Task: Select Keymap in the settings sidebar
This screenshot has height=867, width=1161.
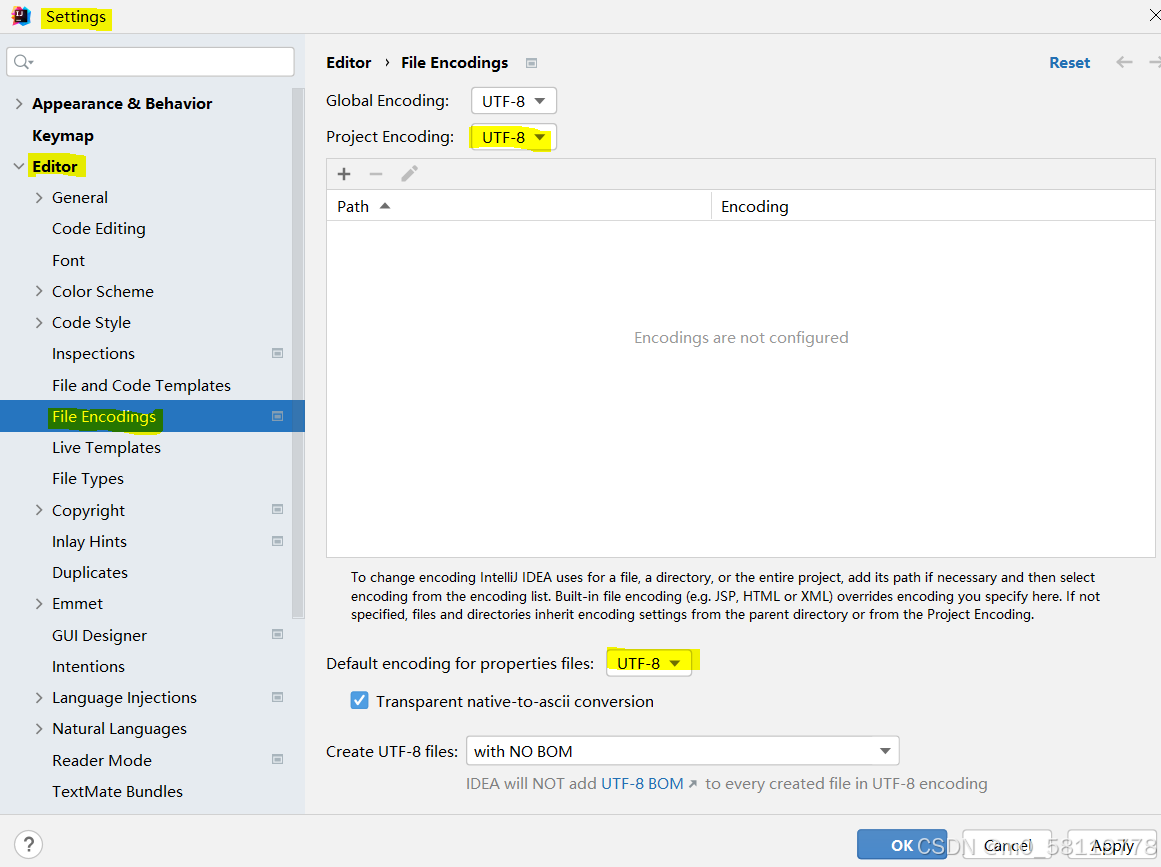Action: [63, 135]
